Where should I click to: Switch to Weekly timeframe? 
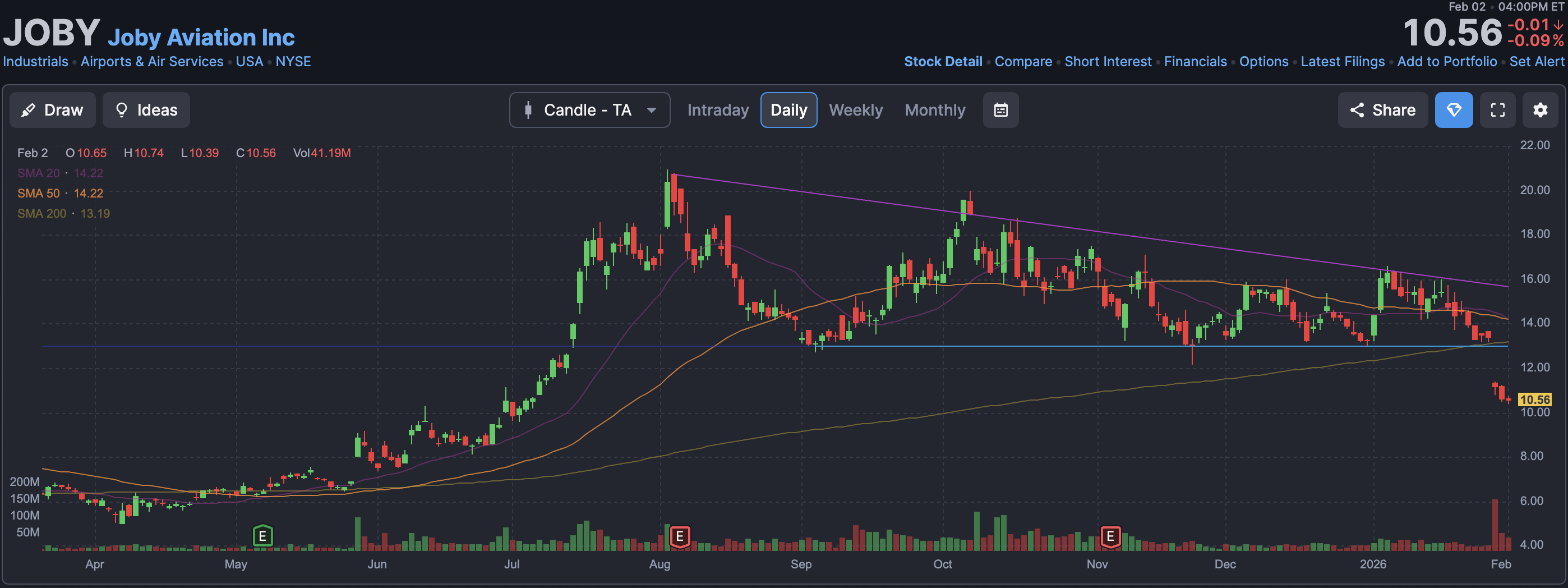click(x=855, y=110)
